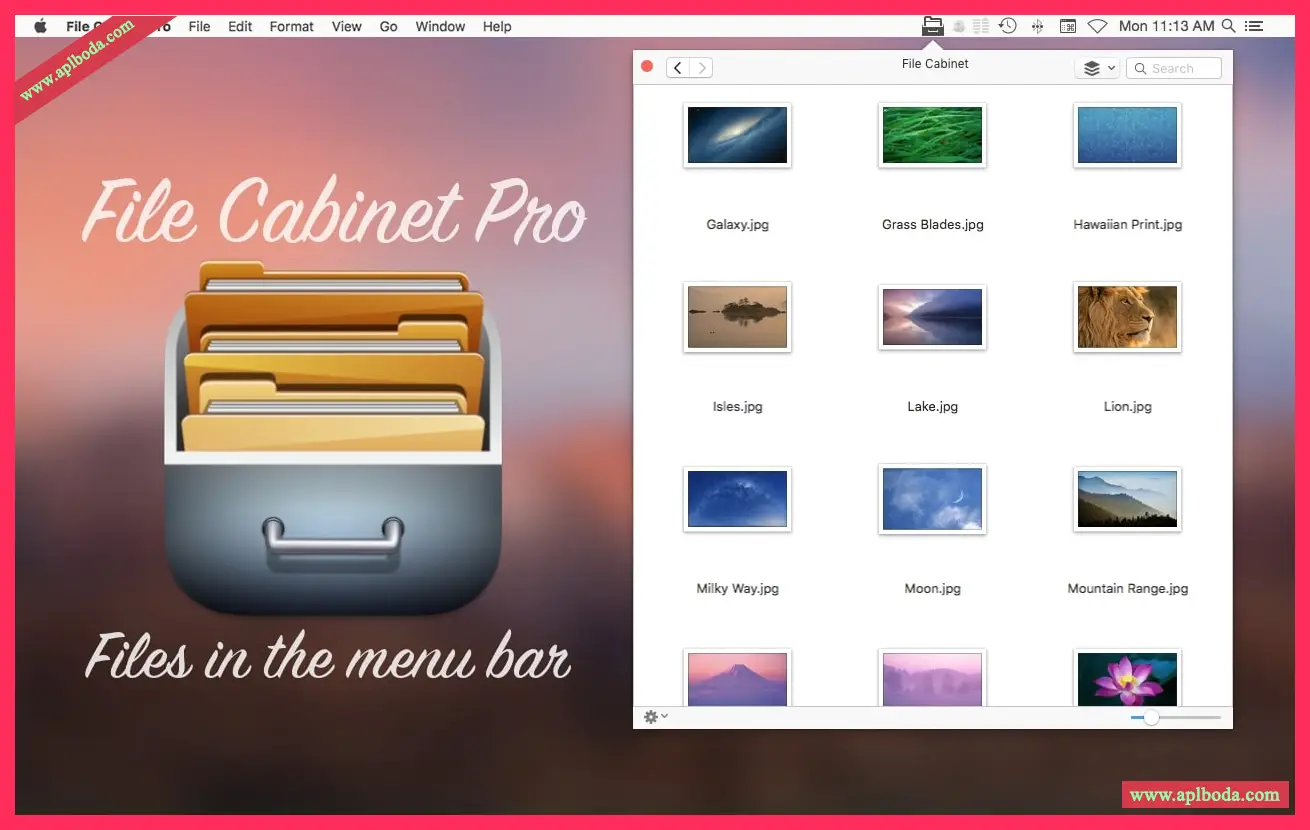Select the Isles.jpg thumbnail
This screenshot has height=830, width=1310.
[x=738, y=317]
